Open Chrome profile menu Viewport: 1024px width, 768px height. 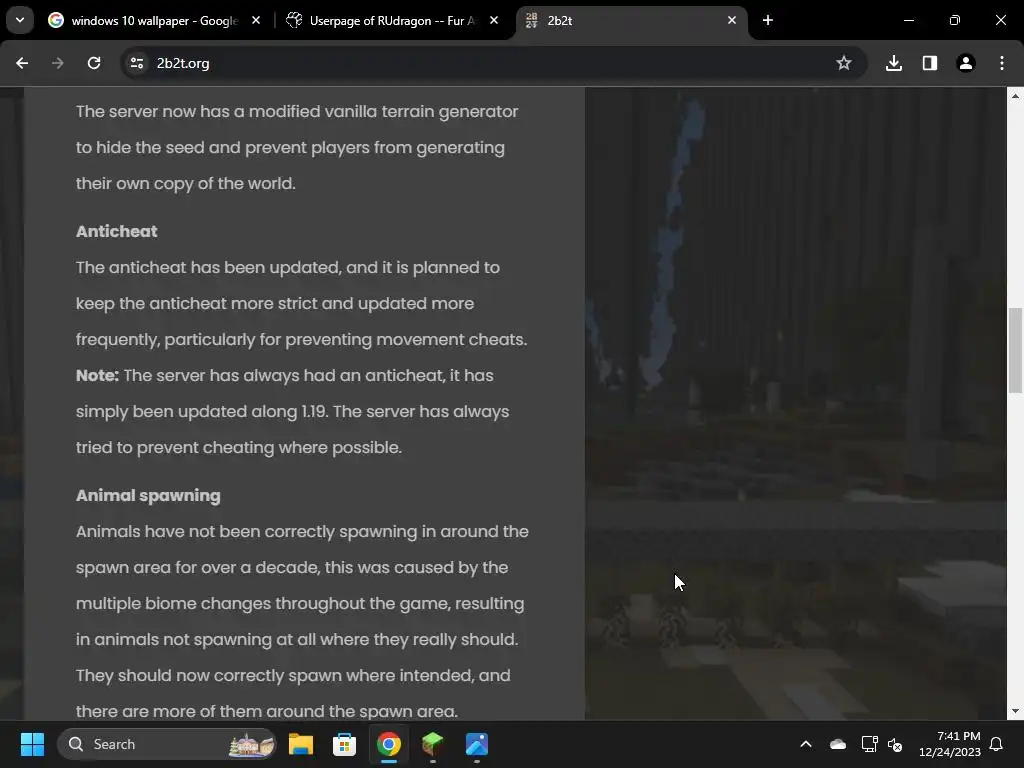click(x=966, y=63)
